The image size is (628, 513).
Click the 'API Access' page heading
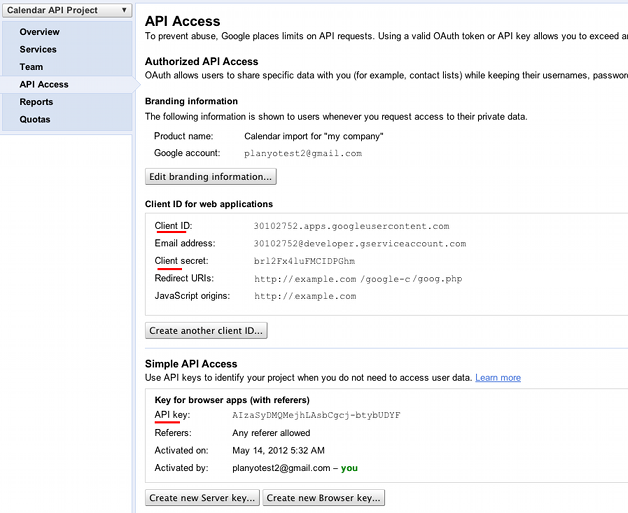[183, 21]
